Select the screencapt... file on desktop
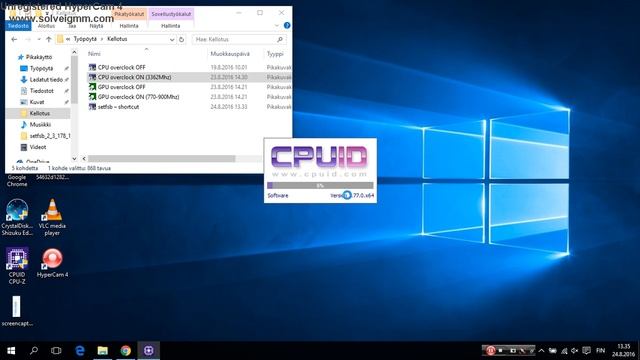Viewport: 640px width, 360px height. (x=17, y=311)
